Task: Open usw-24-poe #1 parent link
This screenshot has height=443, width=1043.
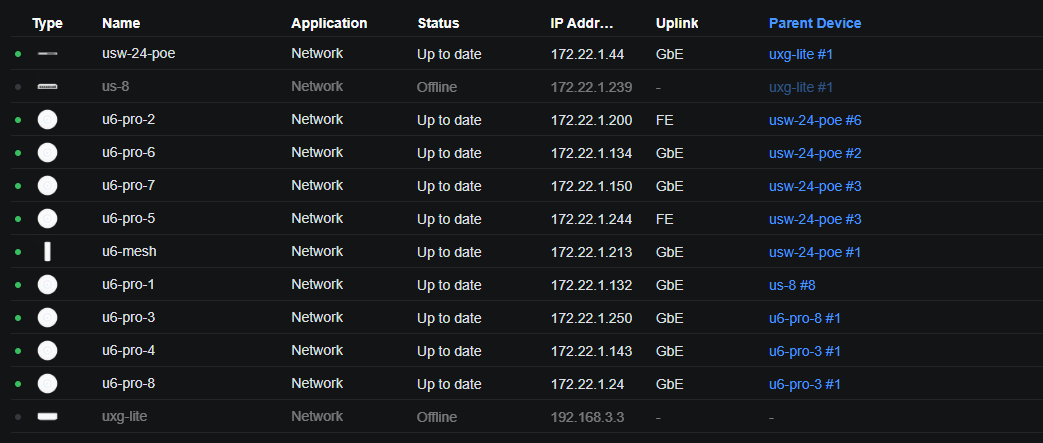Action: tap(815, 252)
